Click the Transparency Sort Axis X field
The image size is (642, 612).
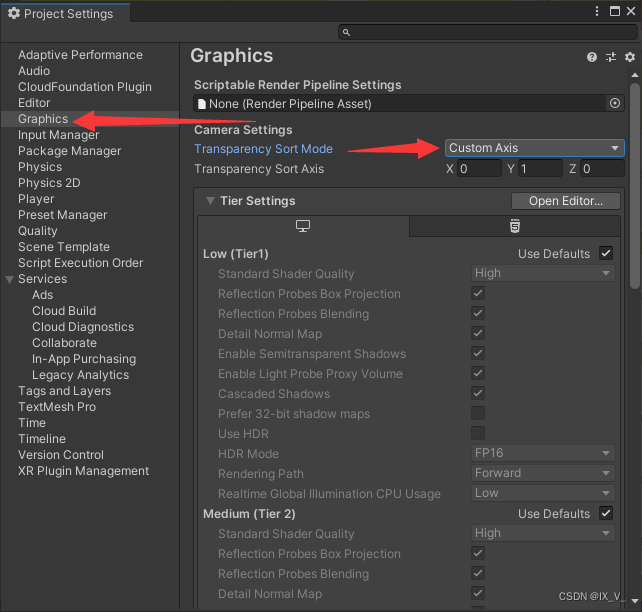point(479,169)
